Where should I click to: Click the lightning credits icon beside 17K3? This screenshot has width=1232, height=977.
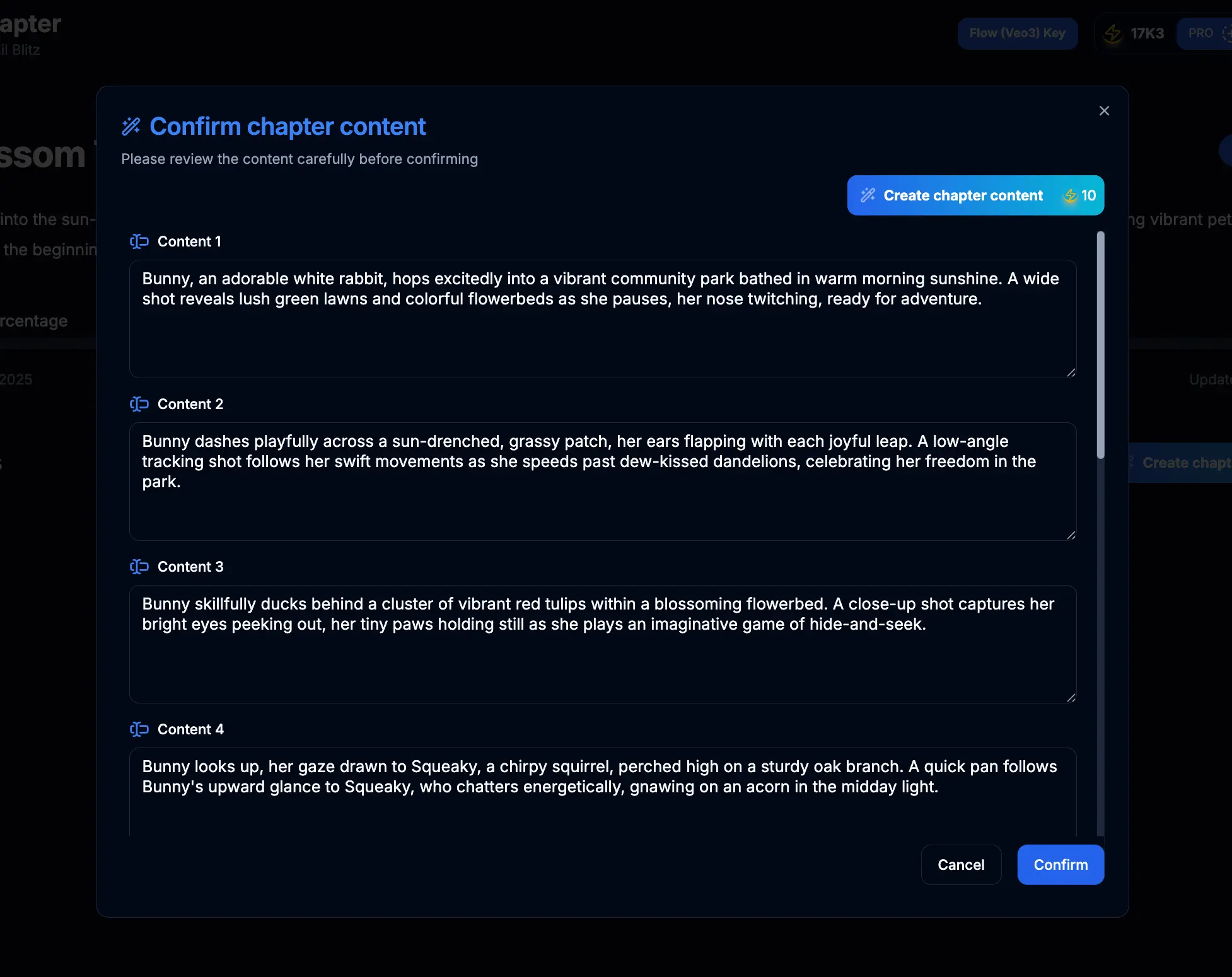coord(1113,33)
